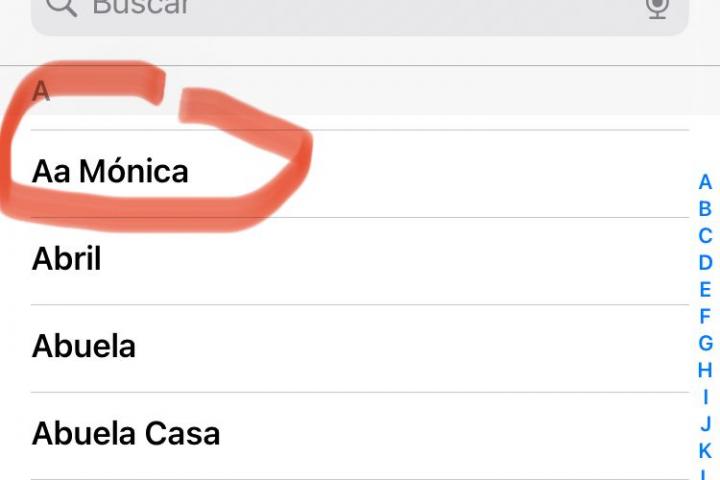
Task: Tap the microphone dictation icon
Action: click(x=657, y=8)
